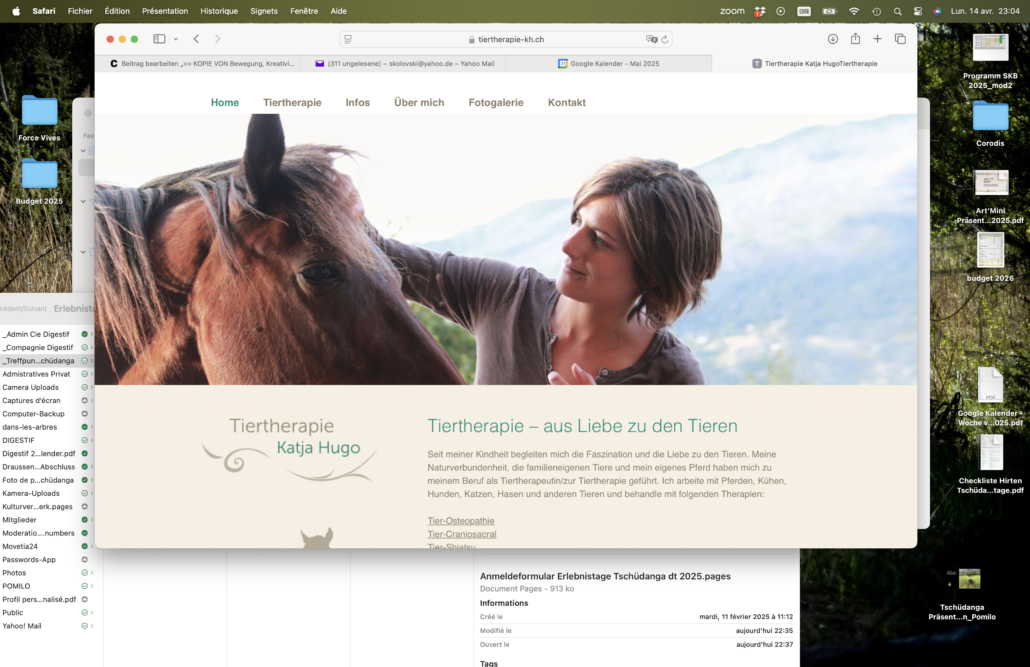This screenshot has width=1030, height=667.
Task: Open Control Center
Action: tap(918, 11)
